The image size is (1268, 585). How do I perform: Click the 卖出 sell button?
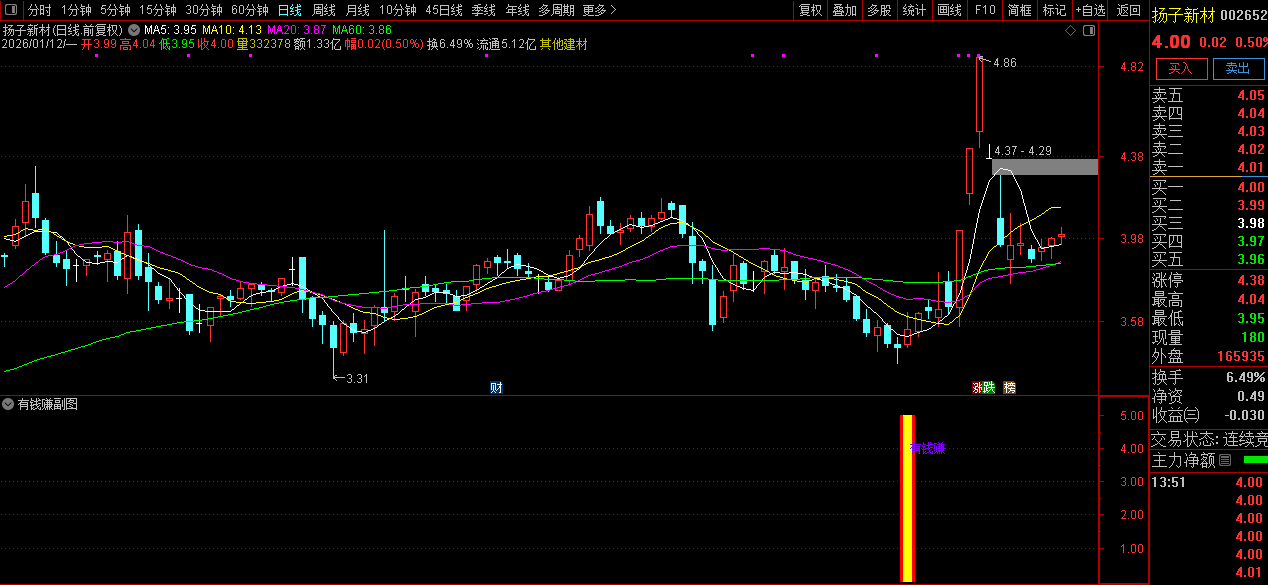click(1237, 68)
